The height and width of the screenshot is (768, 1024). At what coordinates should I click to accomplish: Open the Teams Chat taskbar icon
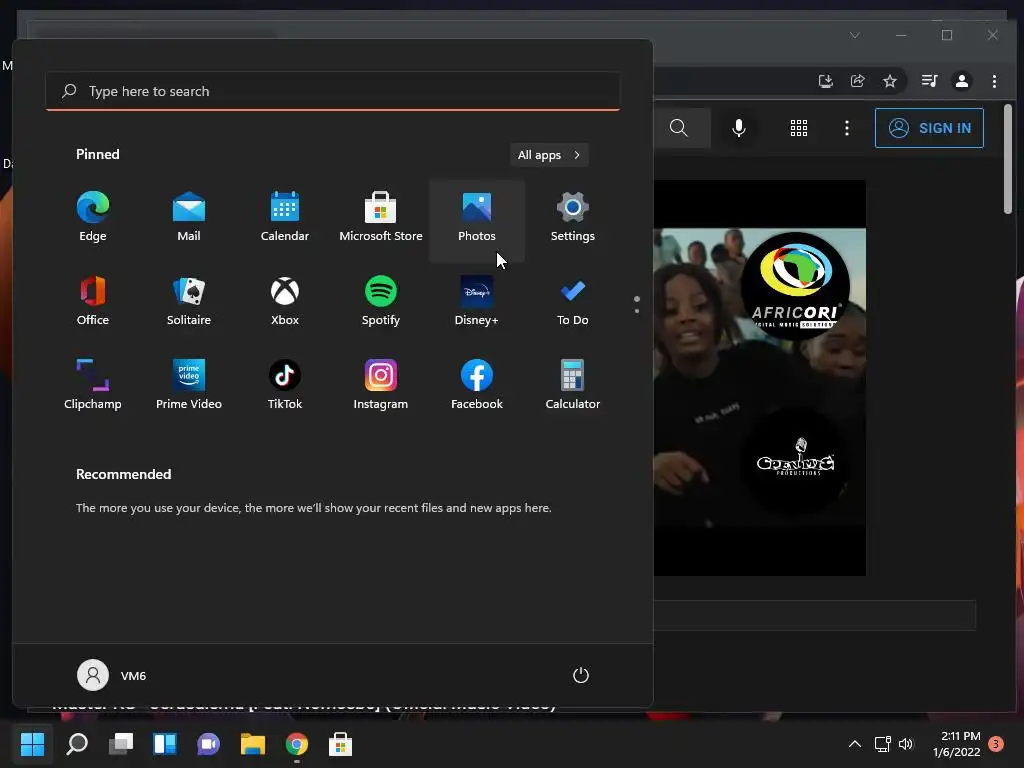click(x=208, y=744)
